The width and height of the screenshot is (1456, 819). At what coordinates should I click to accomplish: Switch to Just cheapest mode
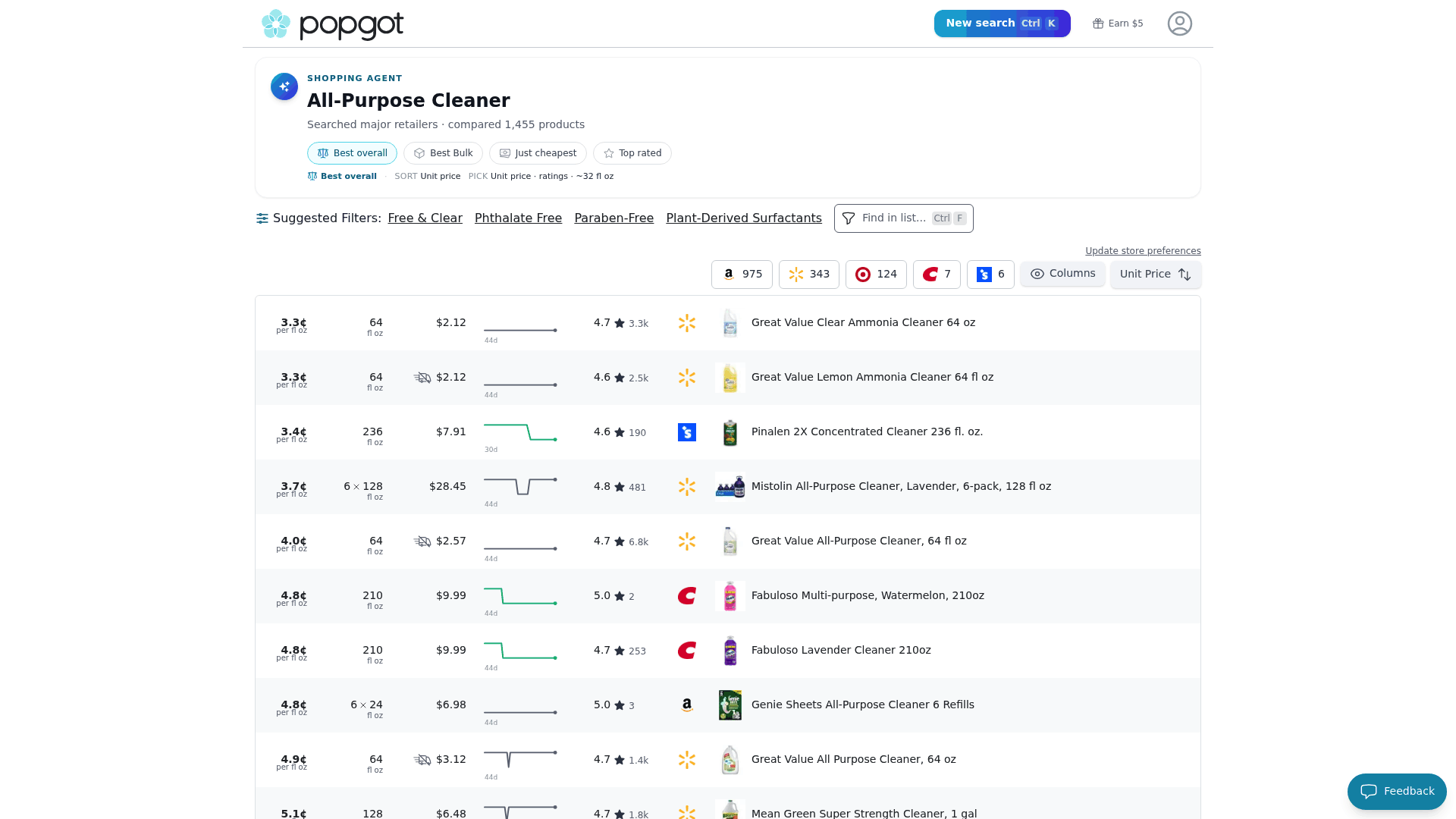[x=538, y=153]
